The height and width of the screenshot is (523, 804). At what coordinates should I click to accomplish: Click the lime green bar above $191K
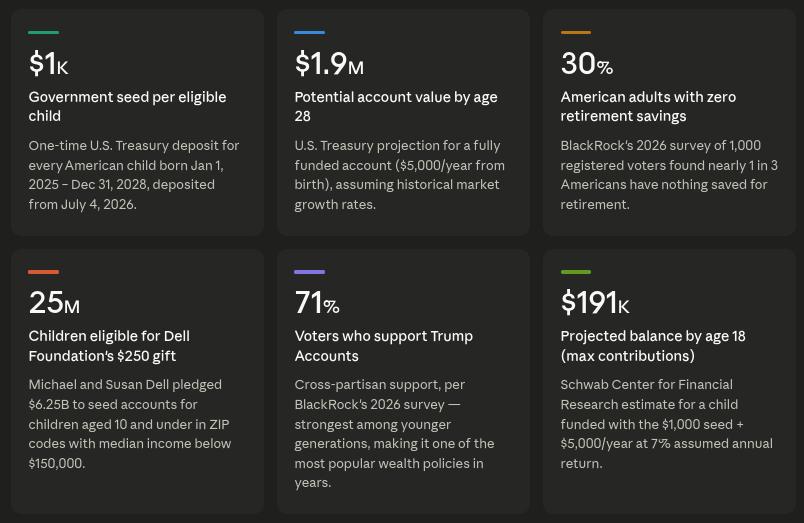[575, 272]
